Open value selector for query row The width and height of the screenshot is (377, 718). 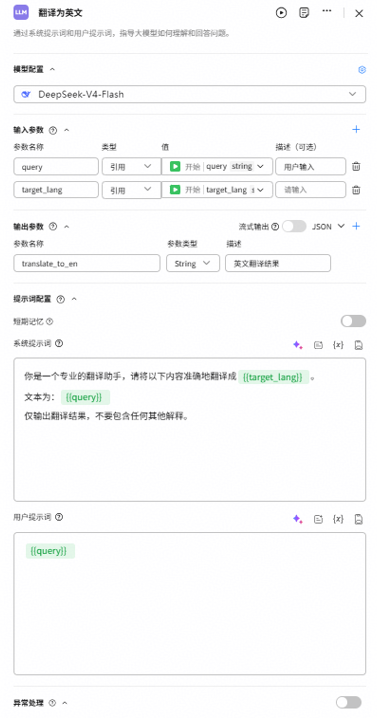point(217,167)
